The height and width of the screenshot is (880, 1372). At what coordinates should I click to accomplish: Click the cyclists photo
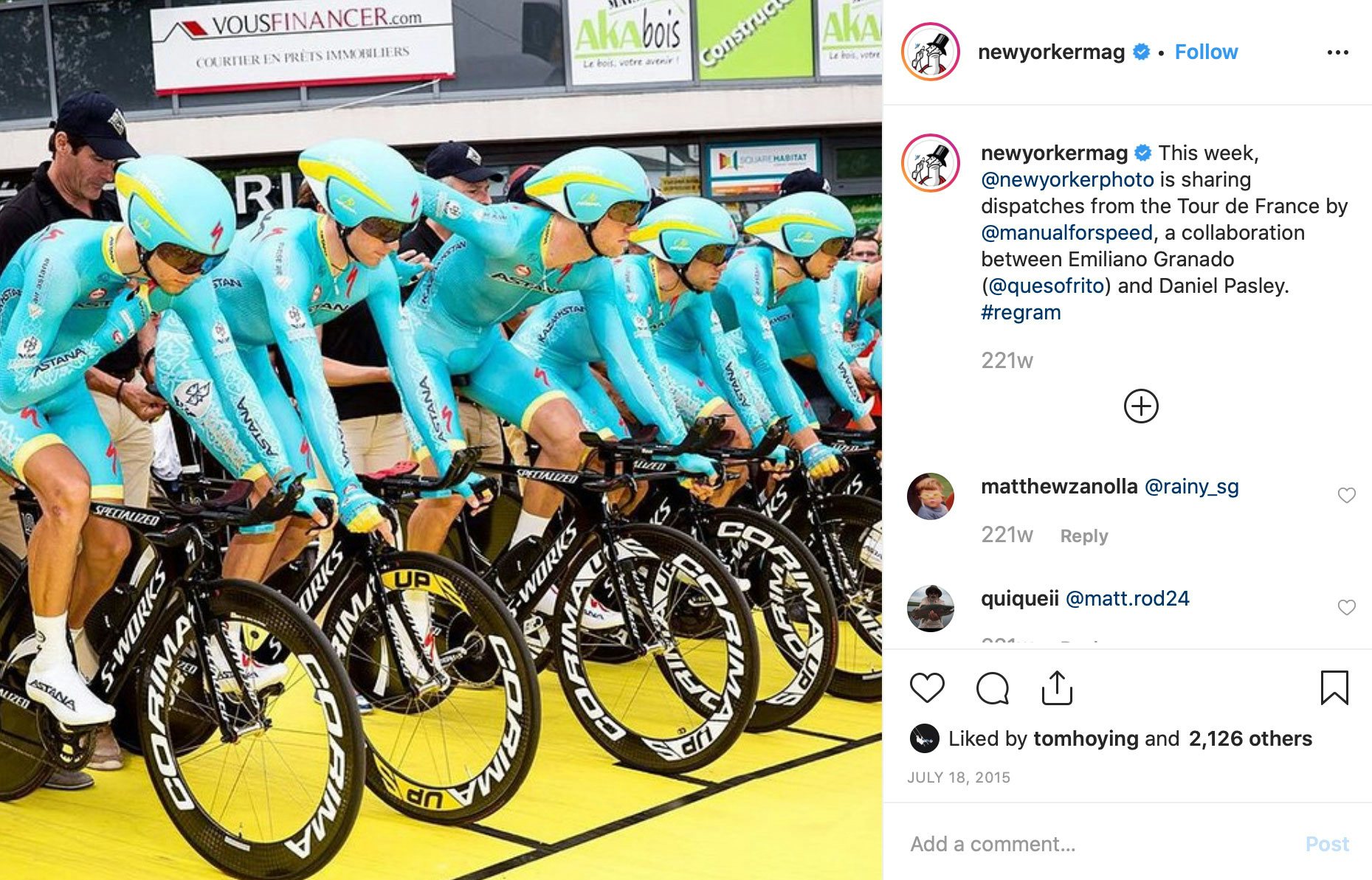pyautogui.click(x=441, y=440)
